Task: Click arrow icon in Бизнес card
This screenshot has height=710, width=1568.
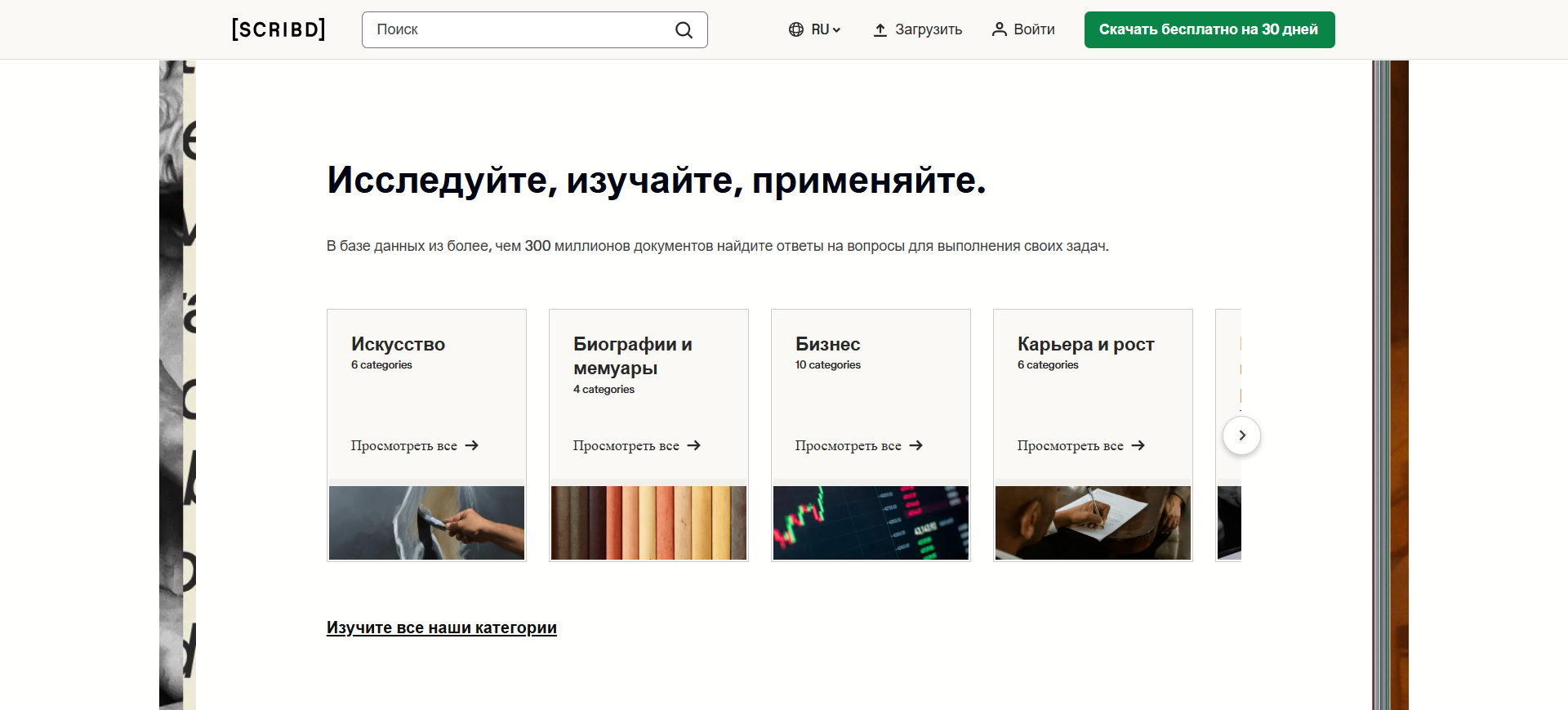Action: point(916,445)
